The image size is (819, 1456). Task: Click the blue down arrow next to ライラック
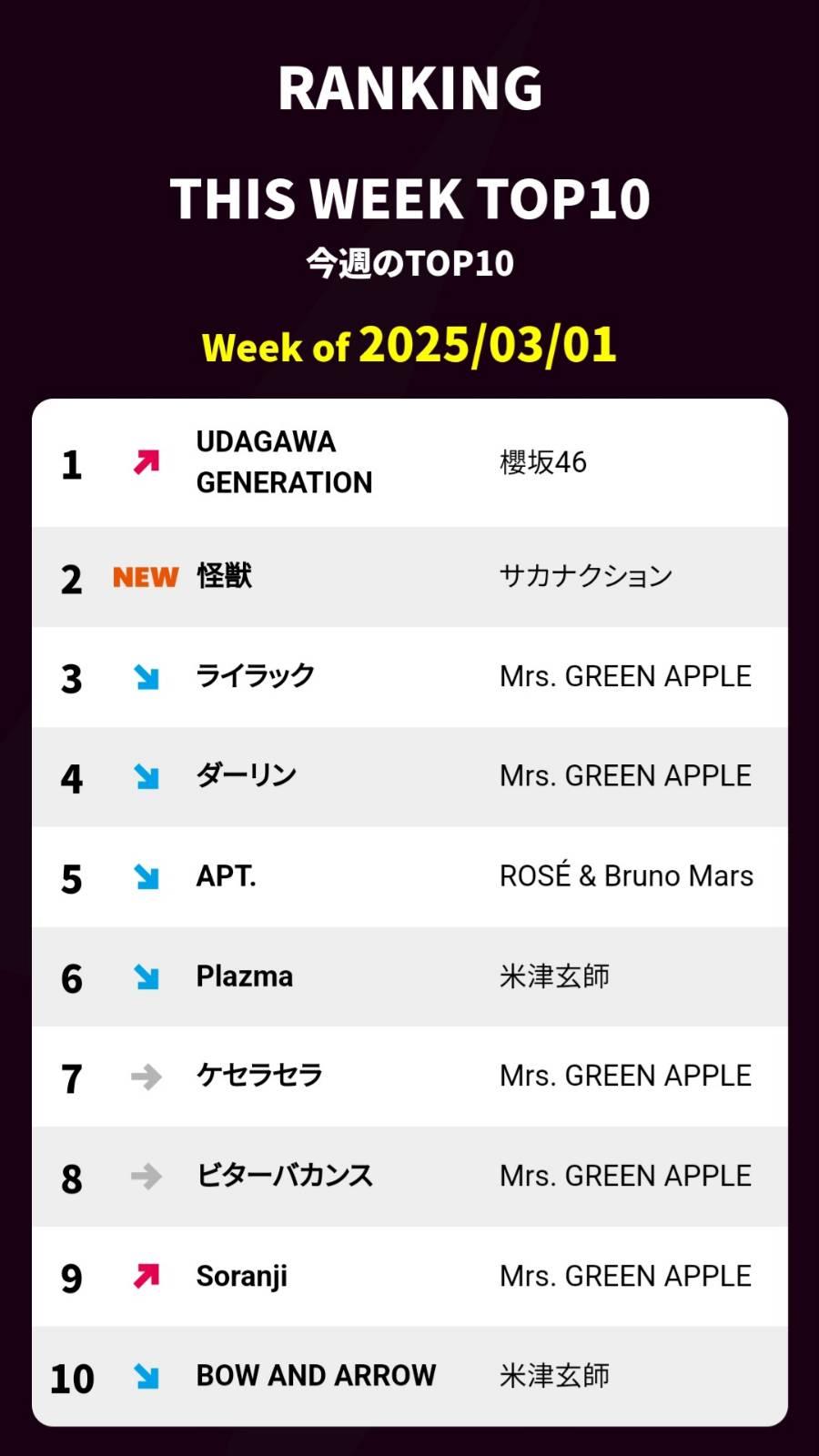pyautogui.click(x=147, y=677)
